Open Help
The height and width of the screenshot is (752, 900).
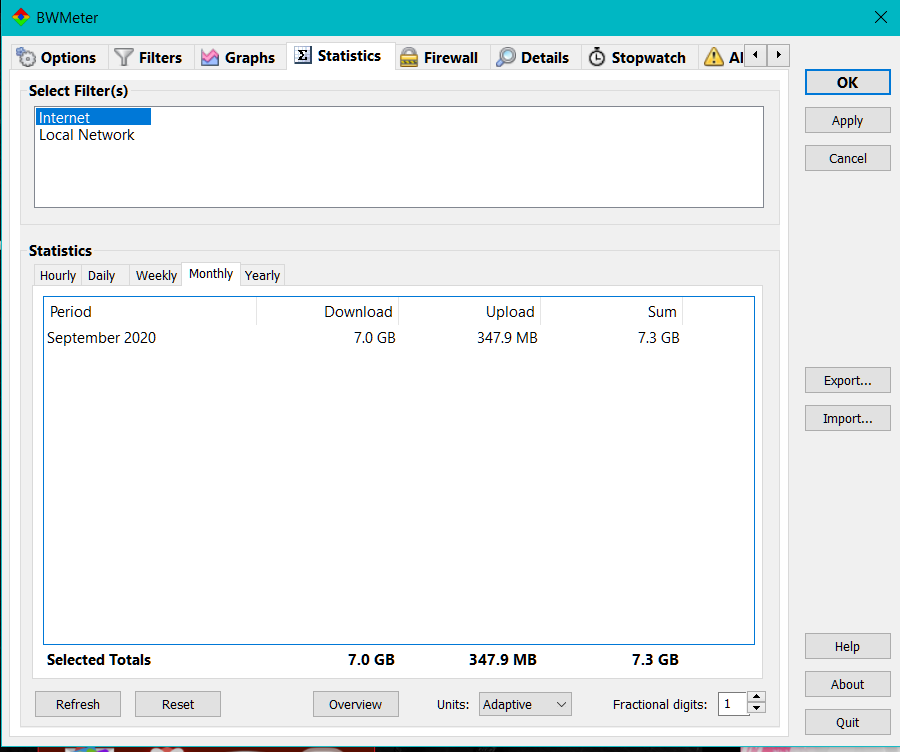click(x=847, y=646)
